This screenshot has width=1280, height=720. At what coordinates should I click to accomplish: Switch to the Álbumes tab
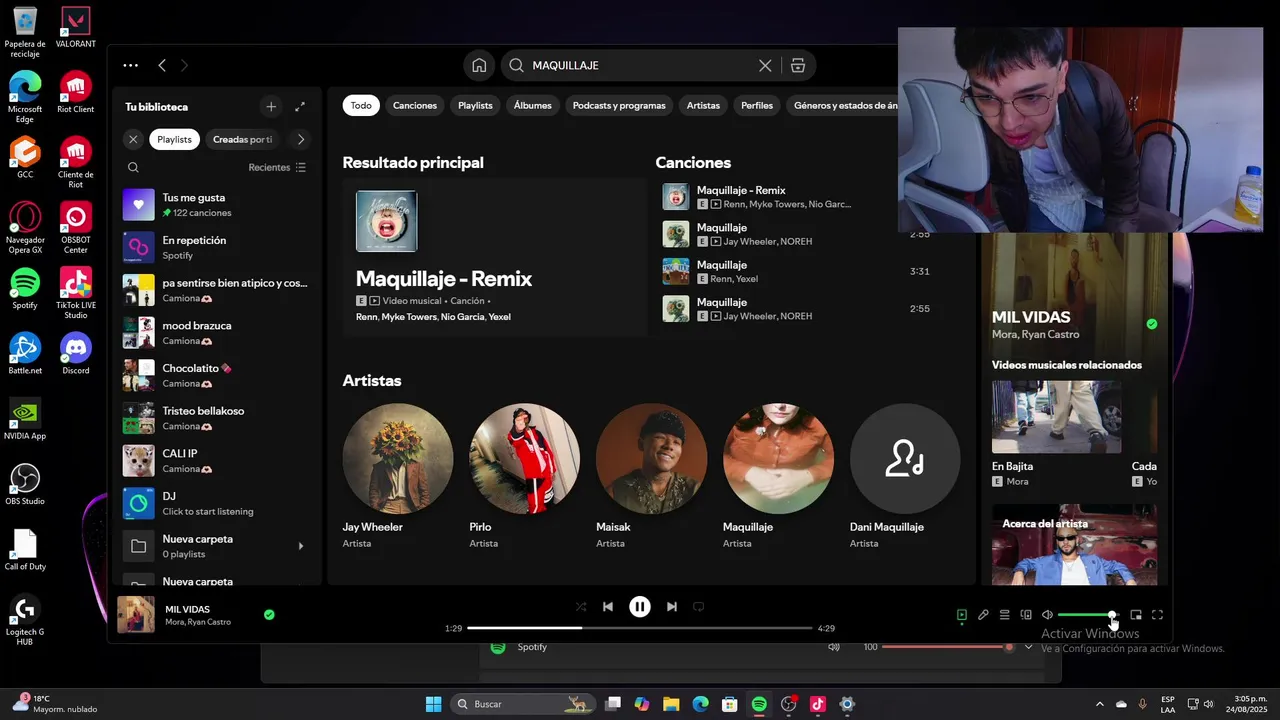pyautogui.click(x=533, y=105)
